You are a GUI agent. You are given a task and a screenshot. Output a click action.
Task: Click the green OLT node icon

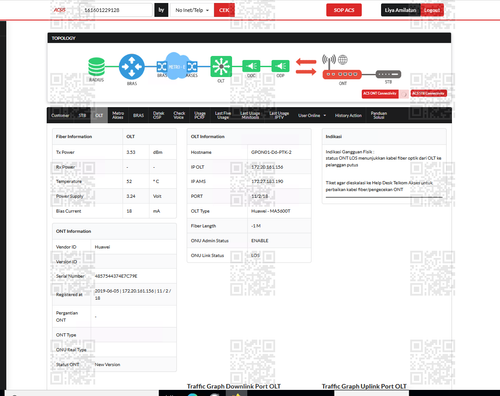coord(221,67)
